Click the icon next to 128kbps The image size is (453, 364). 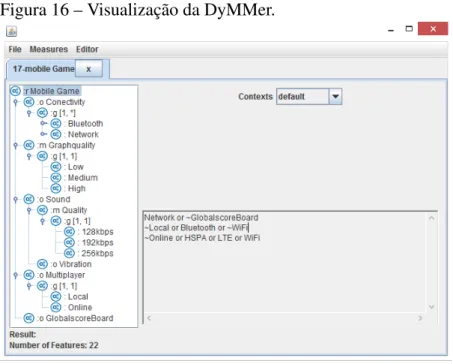[69, 232]
